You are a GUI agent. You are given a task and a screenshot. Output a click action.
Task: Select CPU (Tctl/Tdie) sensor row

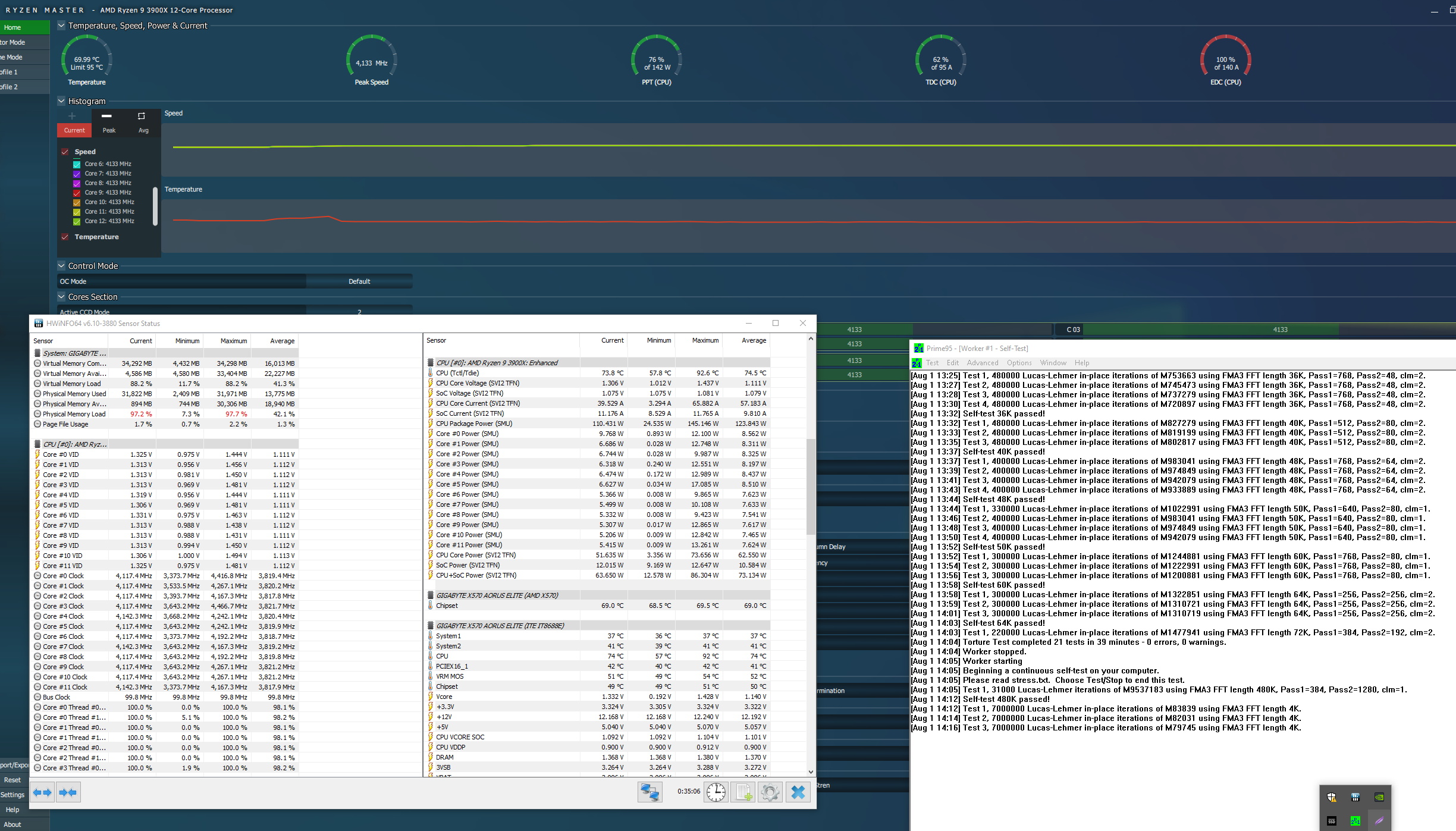(598, 373)
